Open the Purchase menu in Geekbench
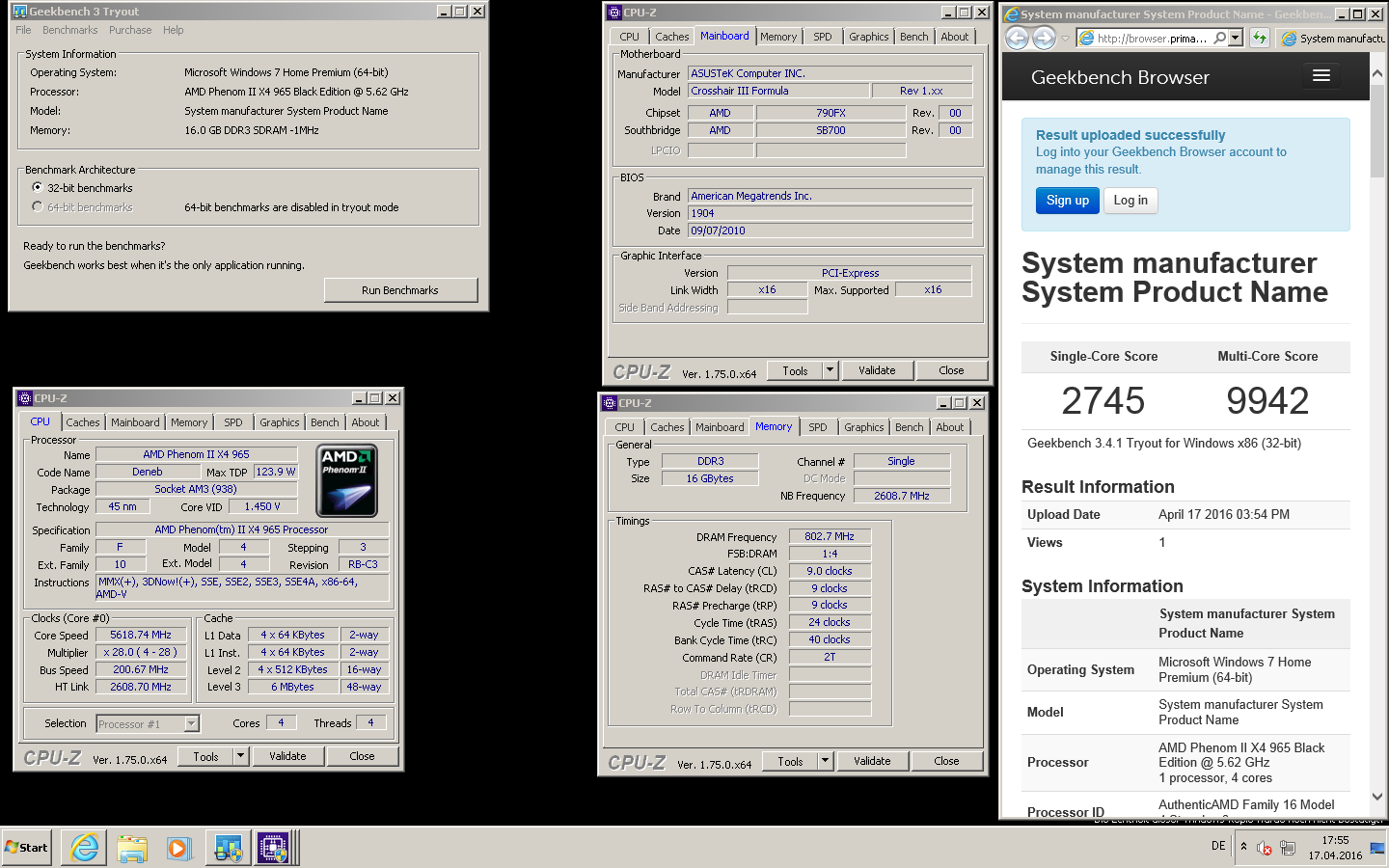The height and width of the screenshot is (868, 1389). pyautogui.click(x=130, y=30)
